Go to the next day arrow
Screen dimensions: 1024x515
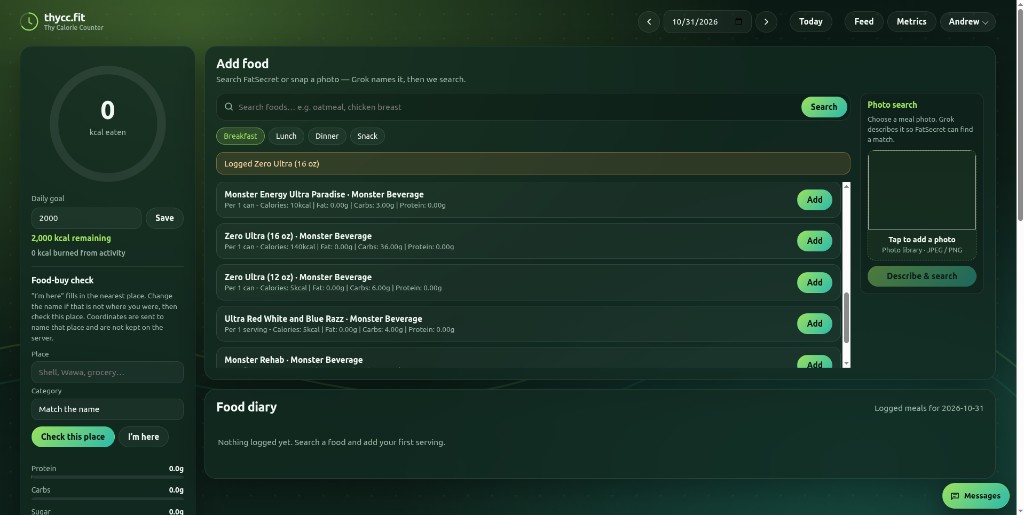pos(766,22)
